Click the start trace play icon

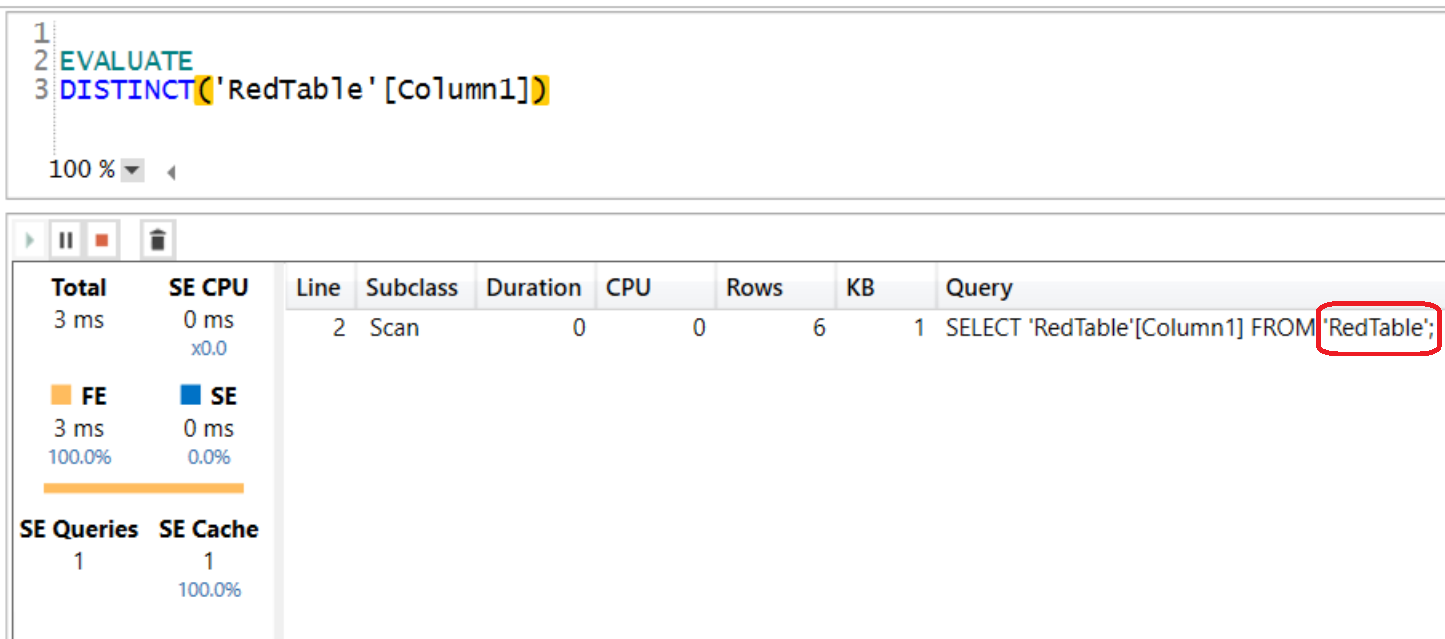tap(30, 240)
